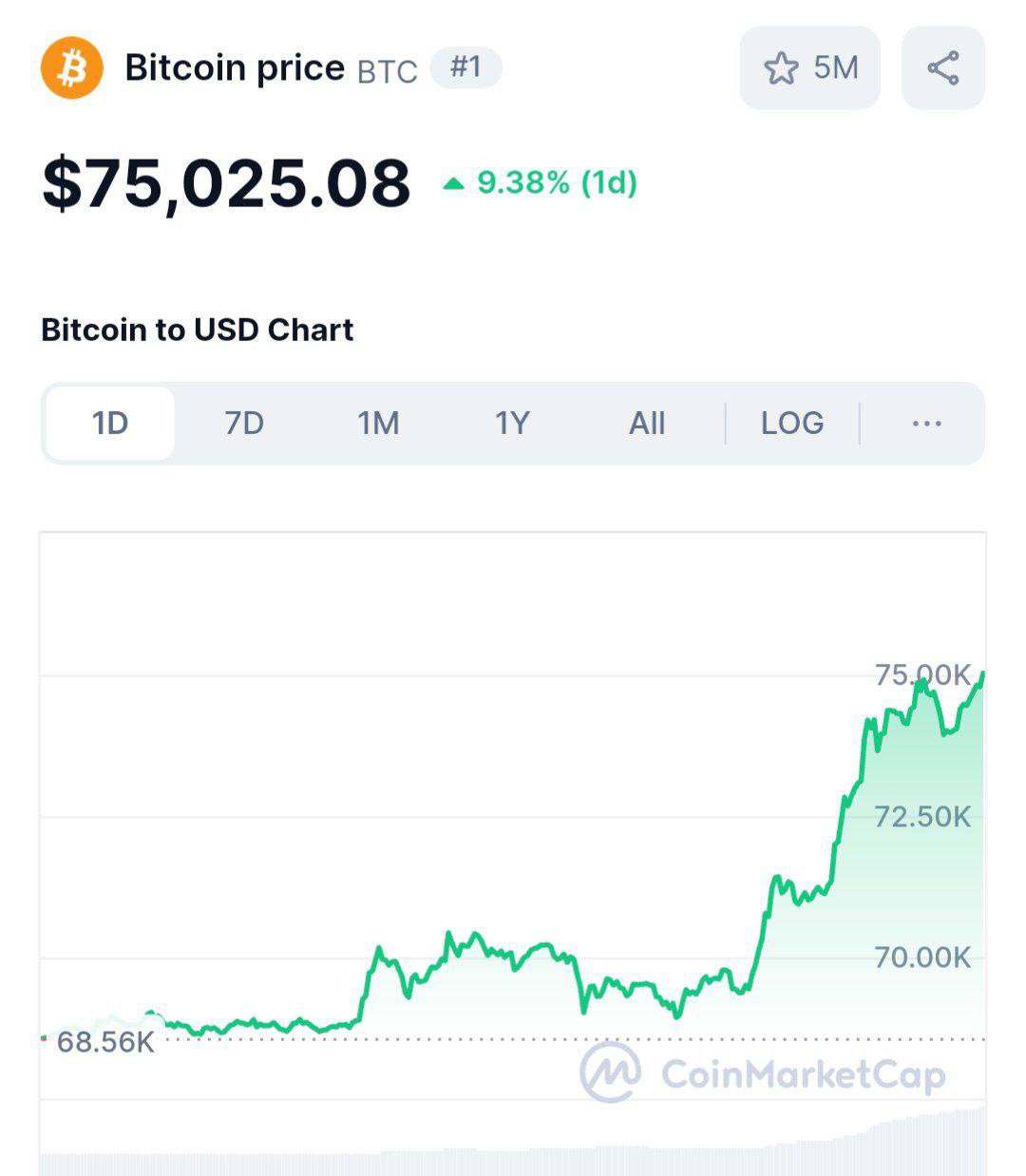The image size is (1026, 1176).
Task: Click the #1 rank badge
Action: [x=465, y=67]
